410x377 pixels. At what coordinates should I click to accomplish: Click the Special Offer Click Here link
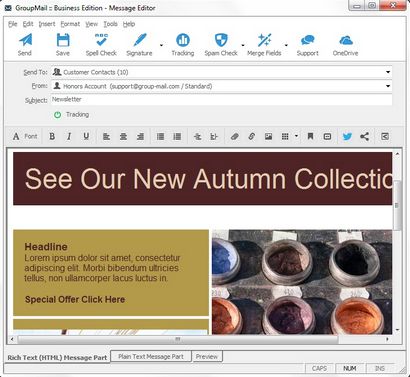click(x=75, y=299)
